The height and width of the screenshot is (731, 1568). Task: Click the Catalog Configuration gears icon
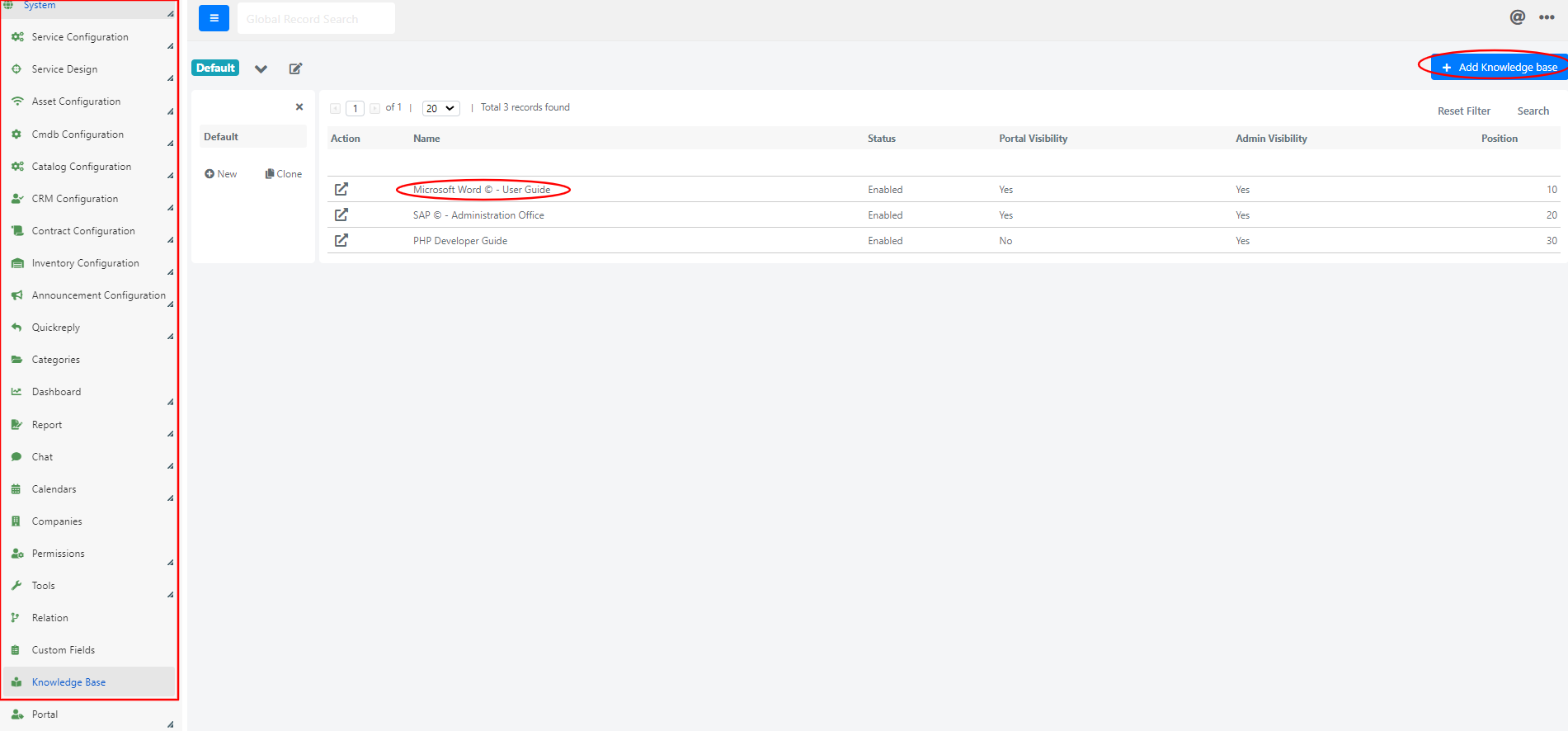click(x=17, y=167)
